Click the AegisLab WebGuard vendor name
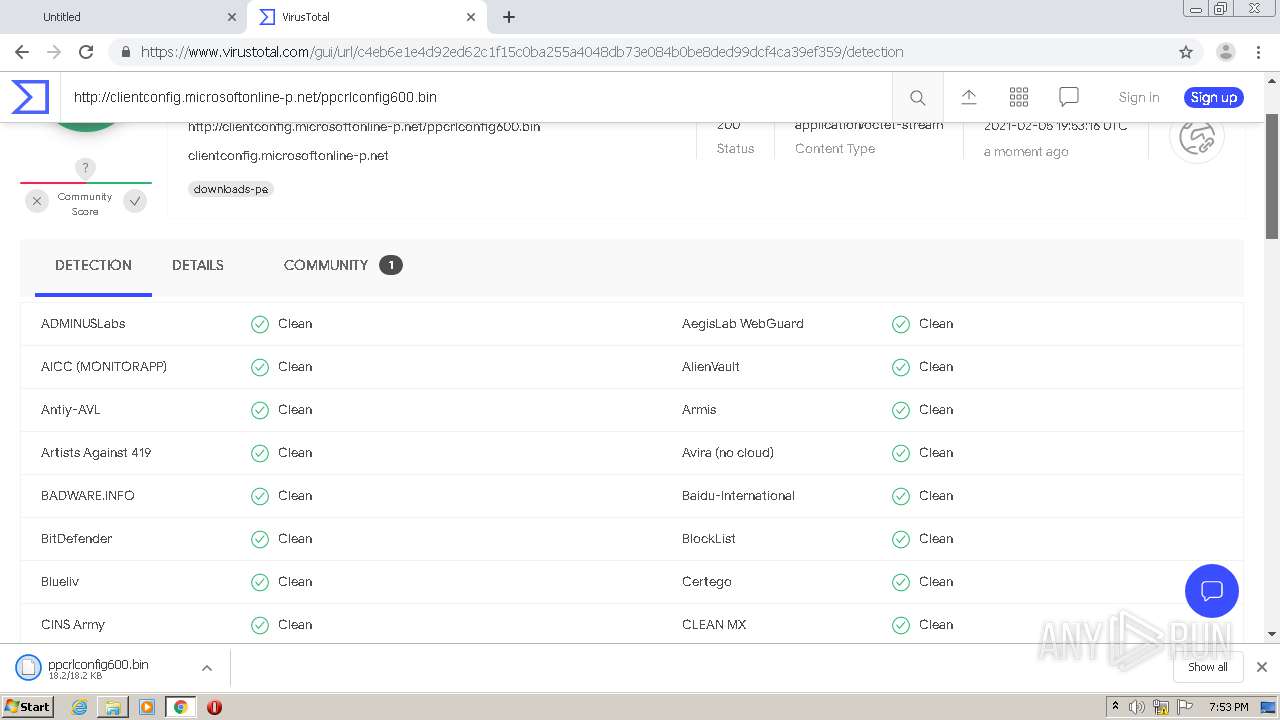This screenshot has width=1280, height=720. 743,324
